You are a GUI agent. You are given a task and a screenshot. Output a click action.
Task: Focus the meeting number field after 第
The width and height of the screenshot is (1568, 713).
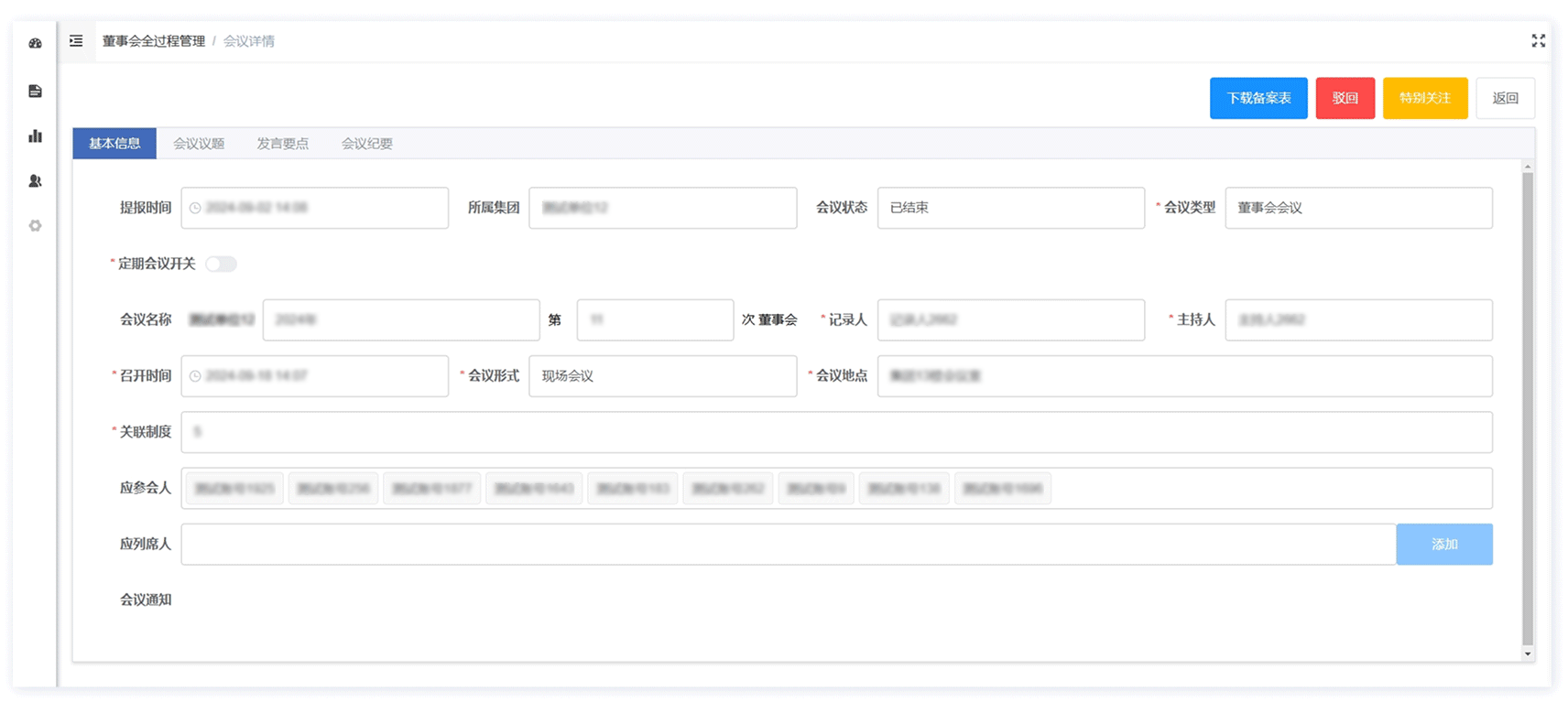point(655,319)
